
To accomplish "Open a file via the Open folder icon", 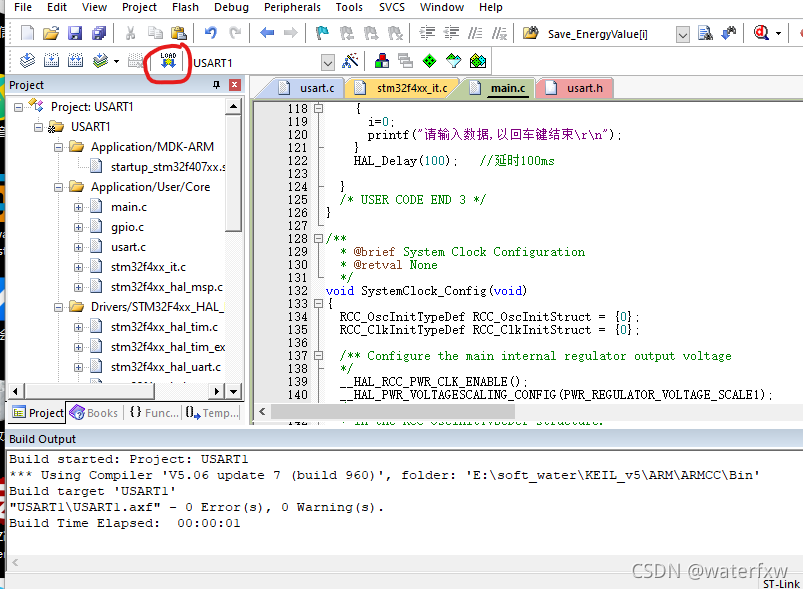I will click(51, 33).
